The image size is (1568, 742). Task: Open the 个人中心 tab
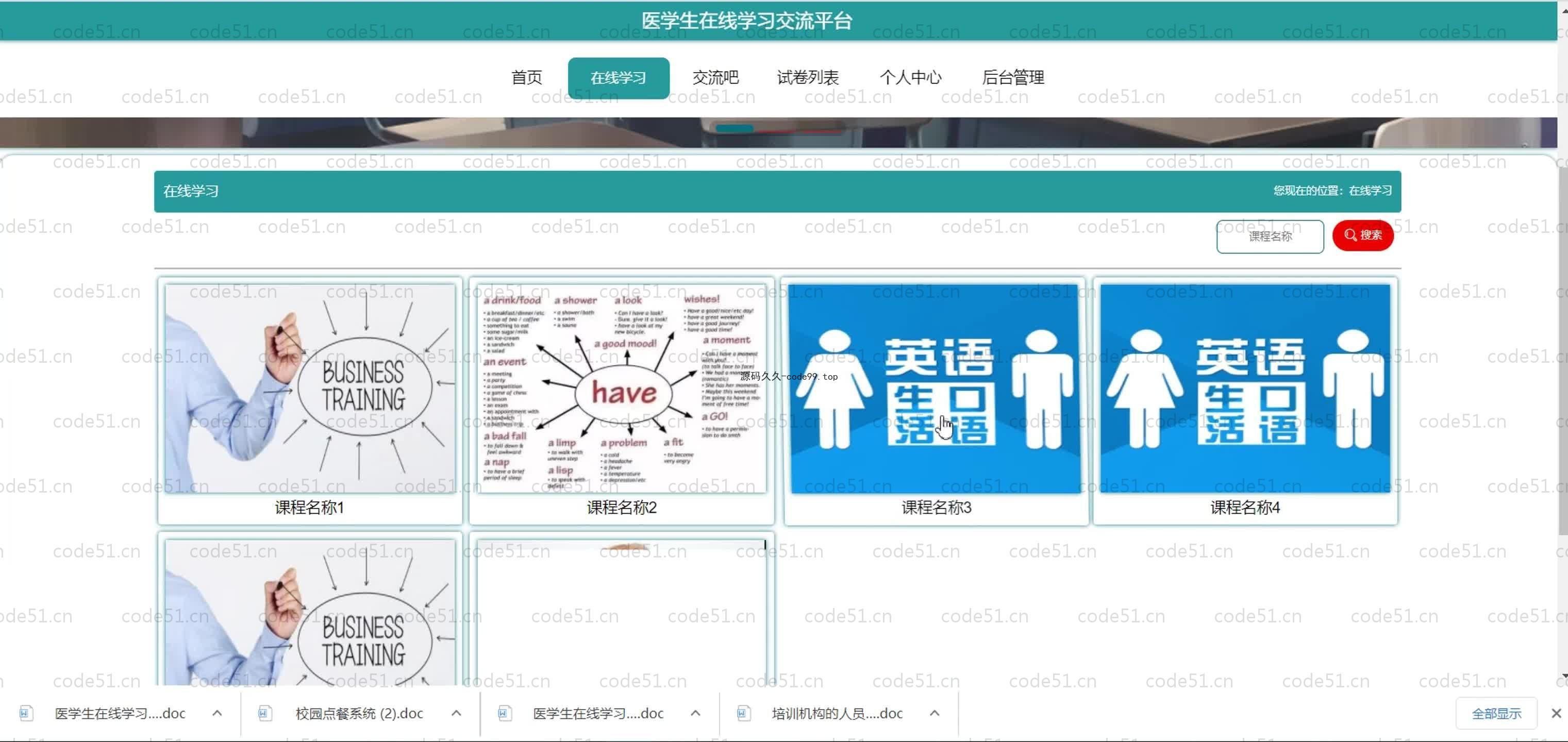(911, 78)
